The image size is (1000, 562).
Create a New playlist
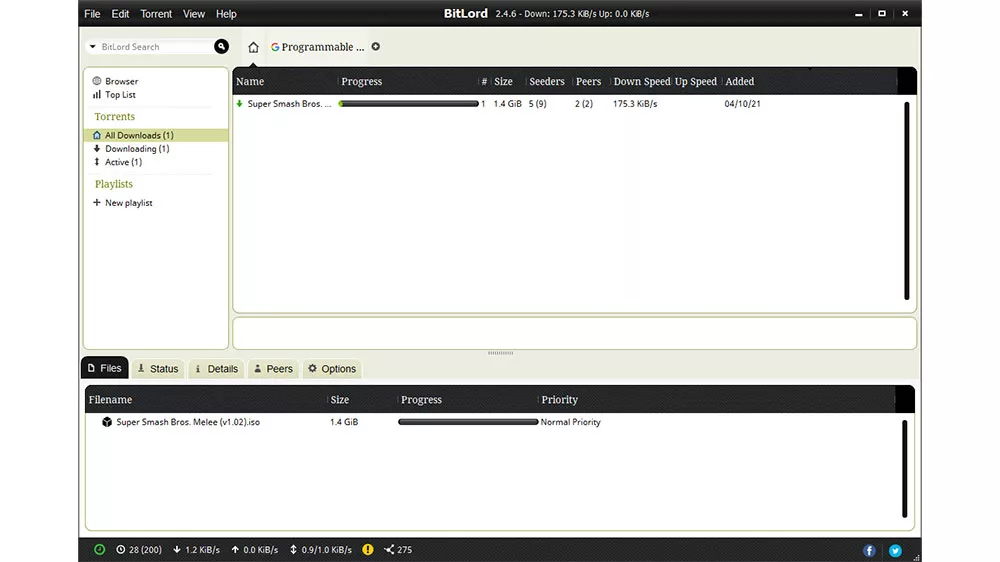[122, 203]
